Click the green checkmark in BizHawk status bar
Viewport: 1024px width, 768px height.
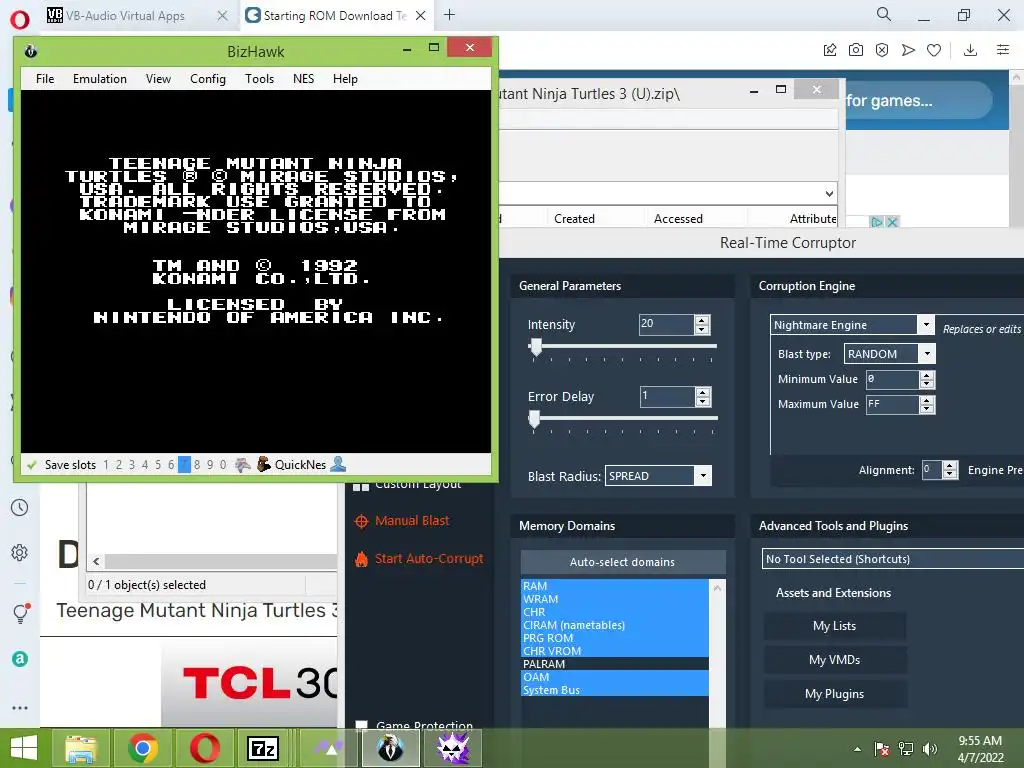31,465
